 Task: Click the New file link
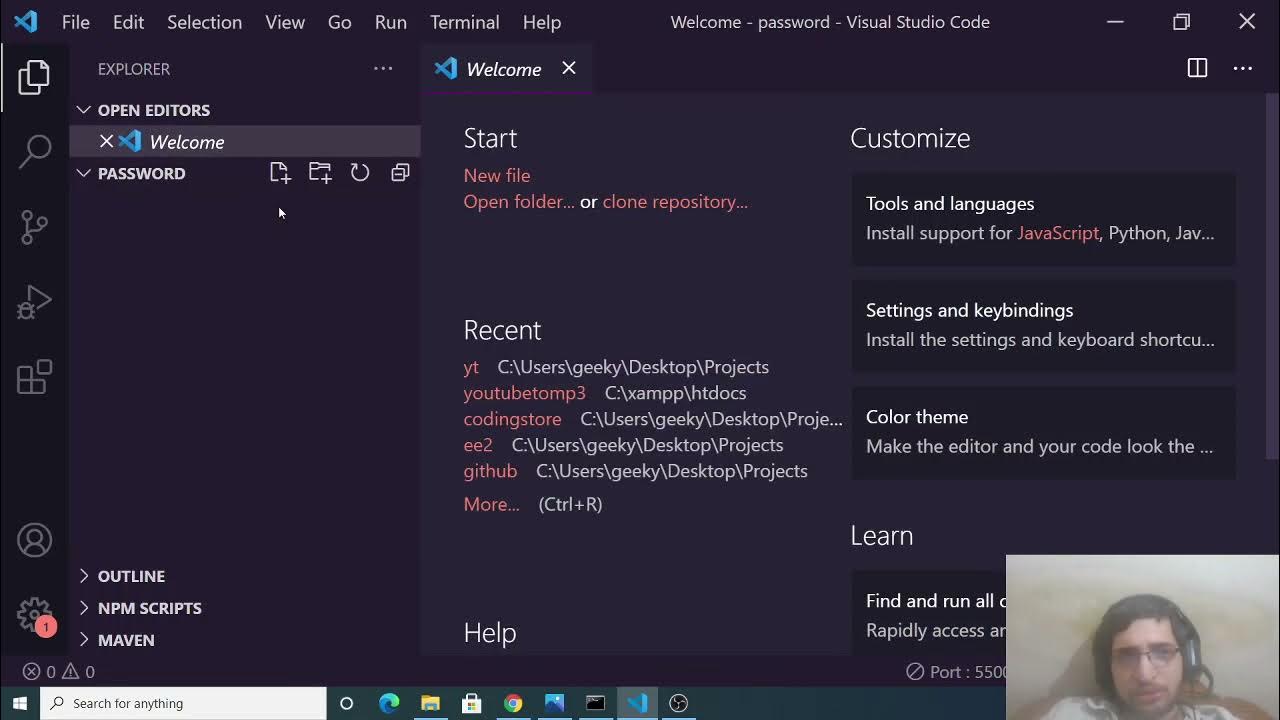497,175
